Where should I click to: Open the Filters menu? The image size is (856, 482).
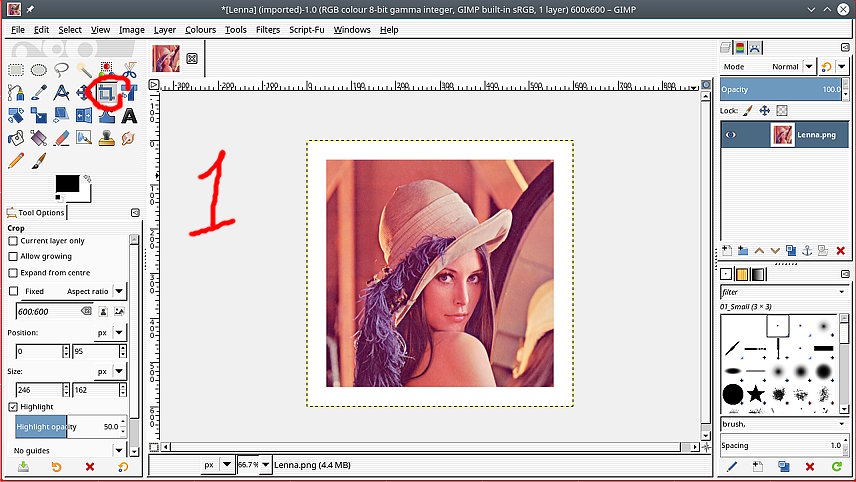click(268, 29)
